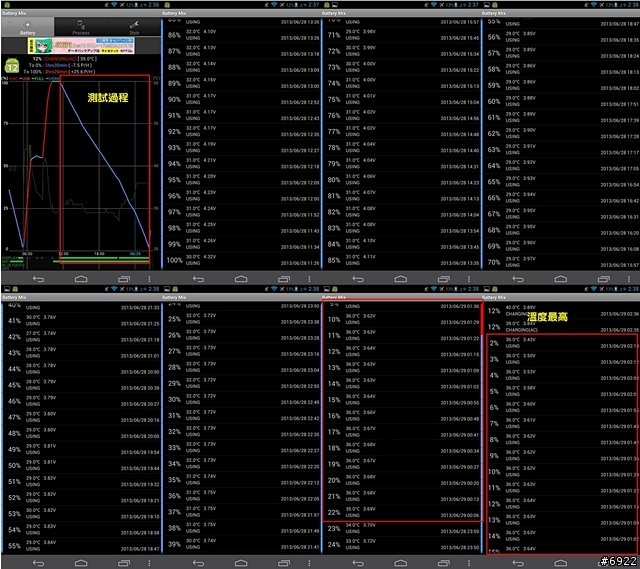The image size is (640, 569).
Task: Select the 70% log row
Action: pyautogui.click(x=562, y=262)
